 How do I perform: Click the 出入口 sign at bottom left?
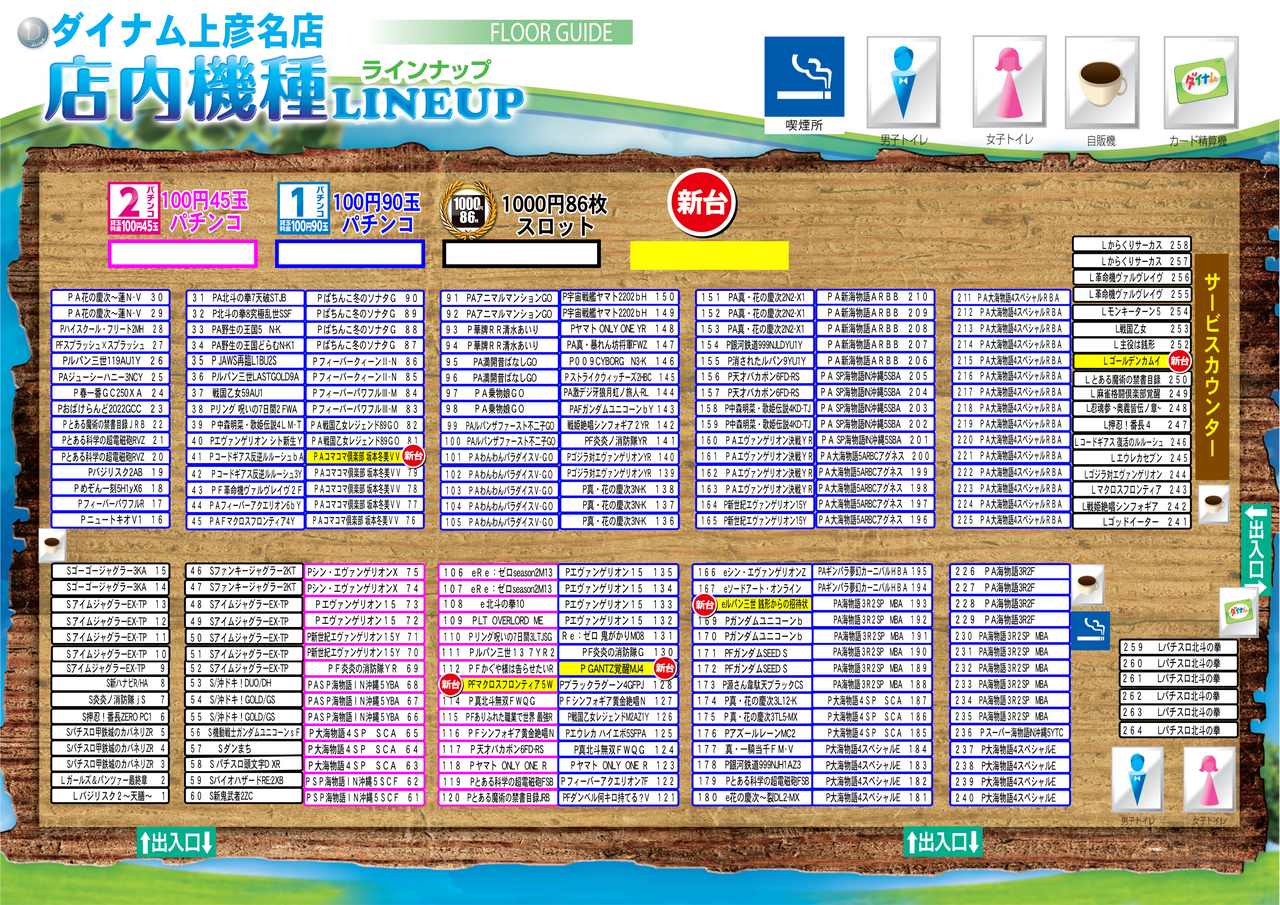pyautogui.click(x=176, y=842)
